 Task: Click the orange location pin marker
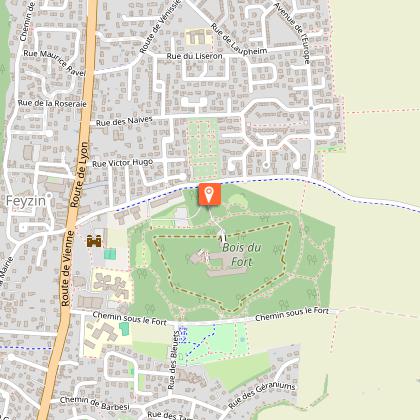[209, 194]
